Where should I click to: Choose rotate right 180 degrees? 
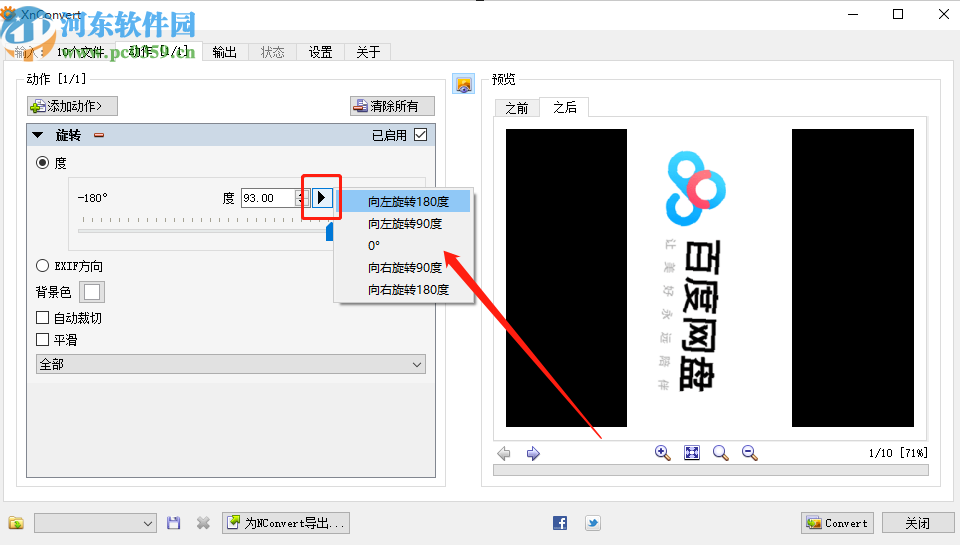tap(405, 290)
